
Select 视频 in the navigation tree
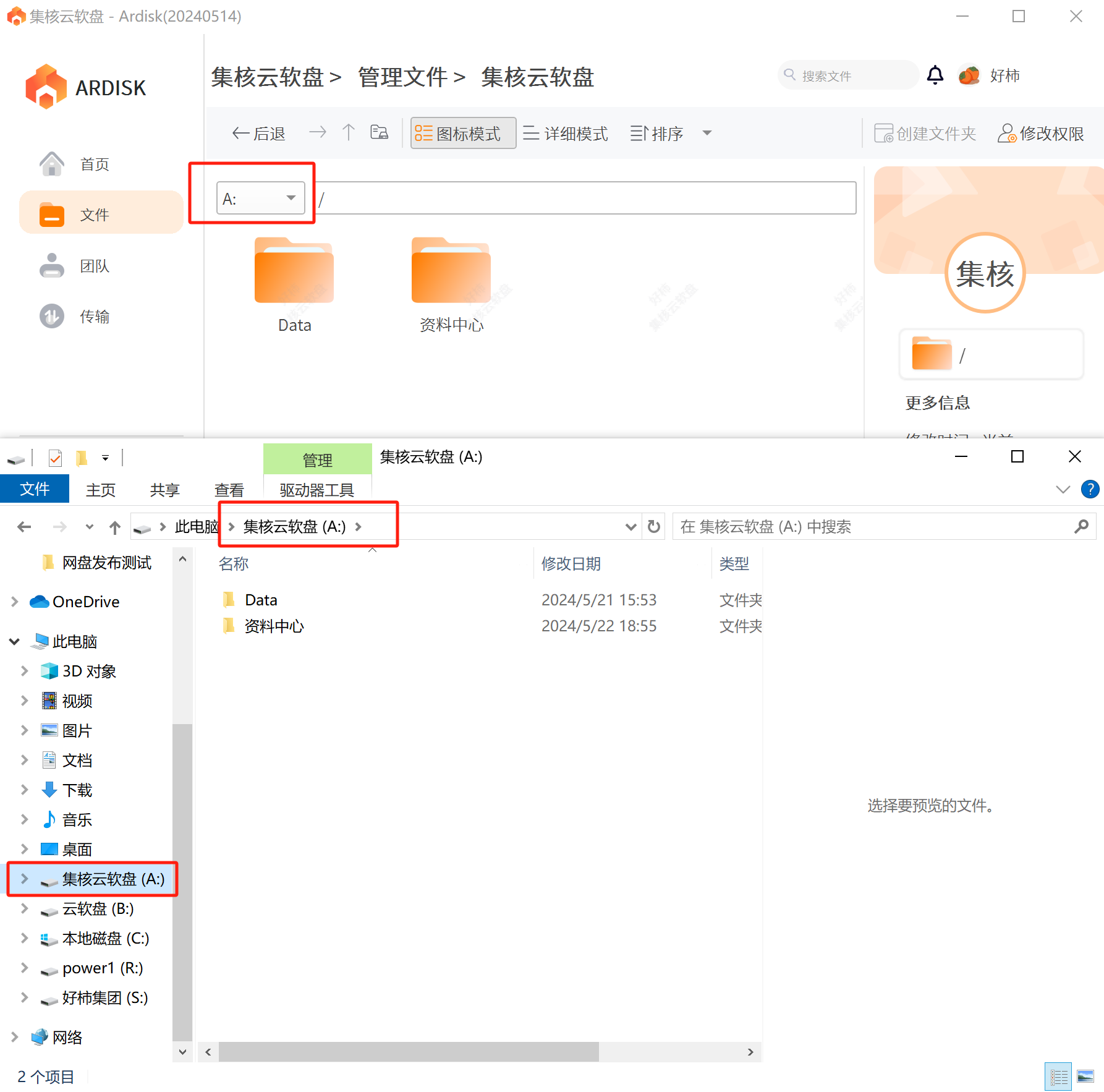pyautogui.click(x=67, y=701)
